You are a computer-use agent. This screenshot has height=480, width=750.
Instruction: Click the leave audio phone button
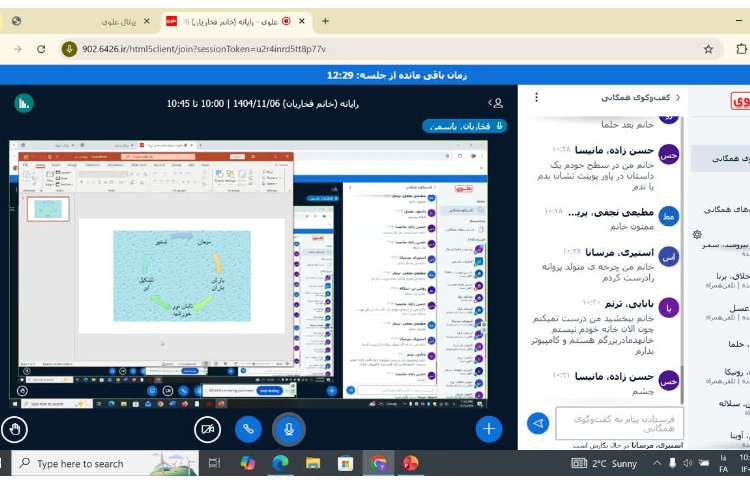point(248,429)
